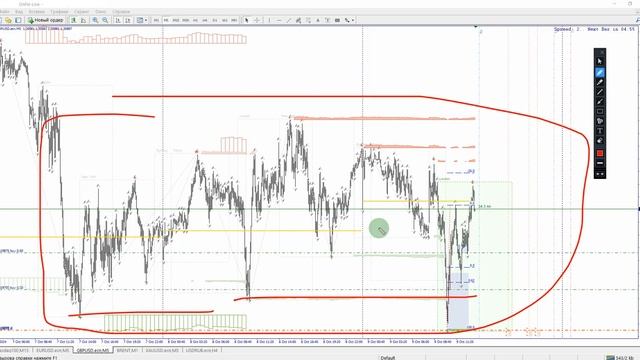Click the connection traffic indicator in status bar
This screenshot has height=360, width=640.
pyautogui.click(x=620, y=358)
